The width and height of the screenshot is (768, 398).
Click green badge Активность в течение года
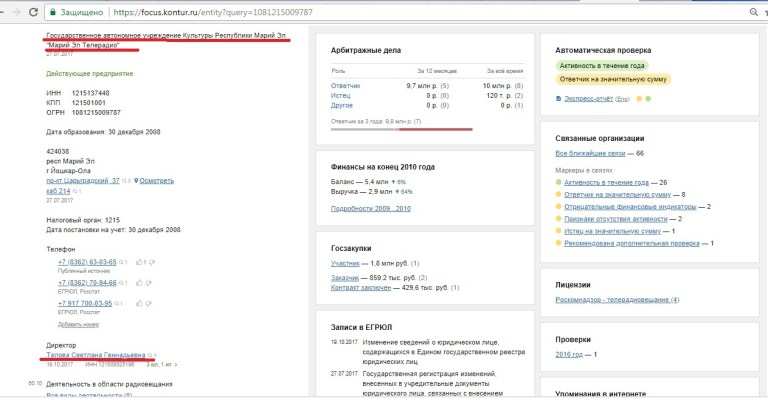click(602, 66)
